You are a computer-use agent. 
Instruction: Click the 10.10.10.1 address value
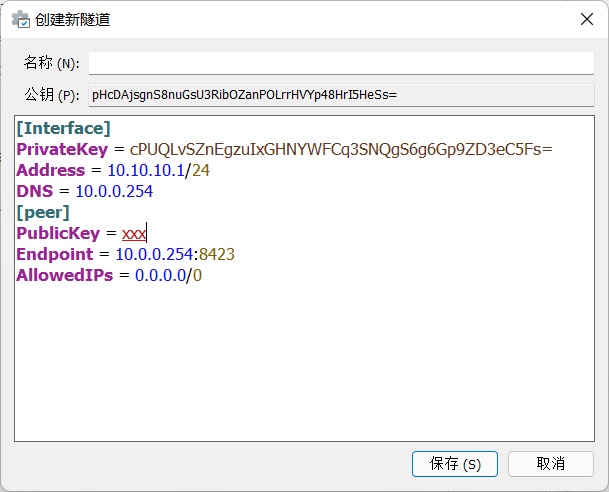[x=145, y=170]
